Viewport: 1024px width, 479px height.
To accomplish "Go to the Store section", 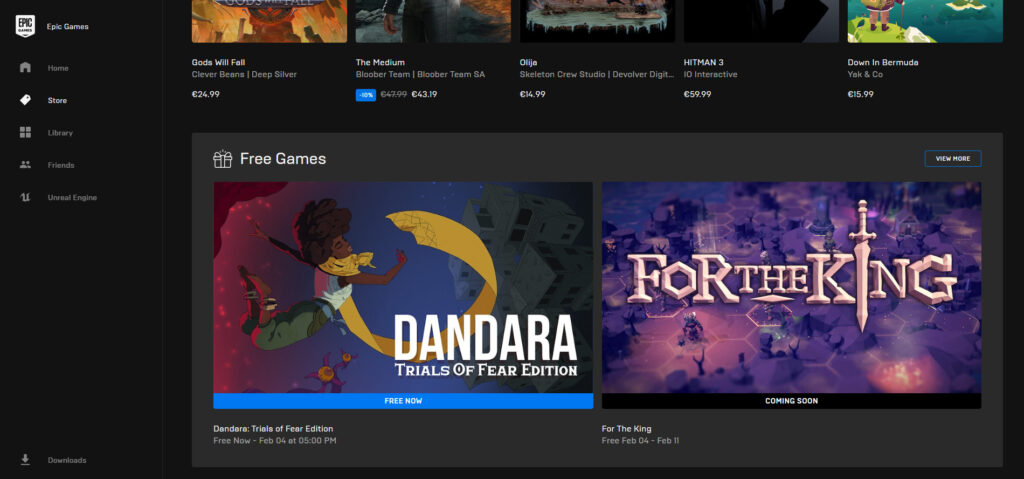I will coord(57,101).
